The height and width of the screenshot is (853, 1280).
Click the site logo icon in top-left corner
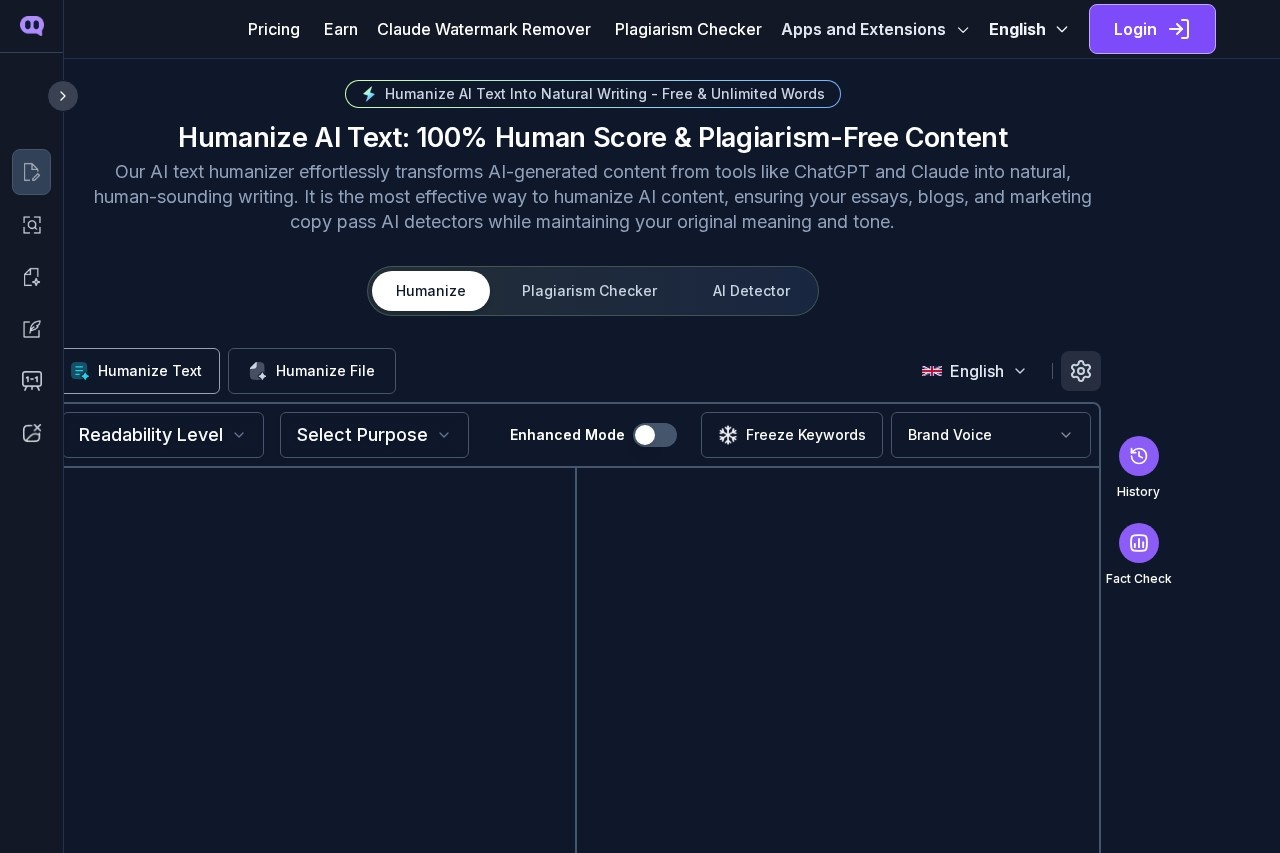pos(32,26)
